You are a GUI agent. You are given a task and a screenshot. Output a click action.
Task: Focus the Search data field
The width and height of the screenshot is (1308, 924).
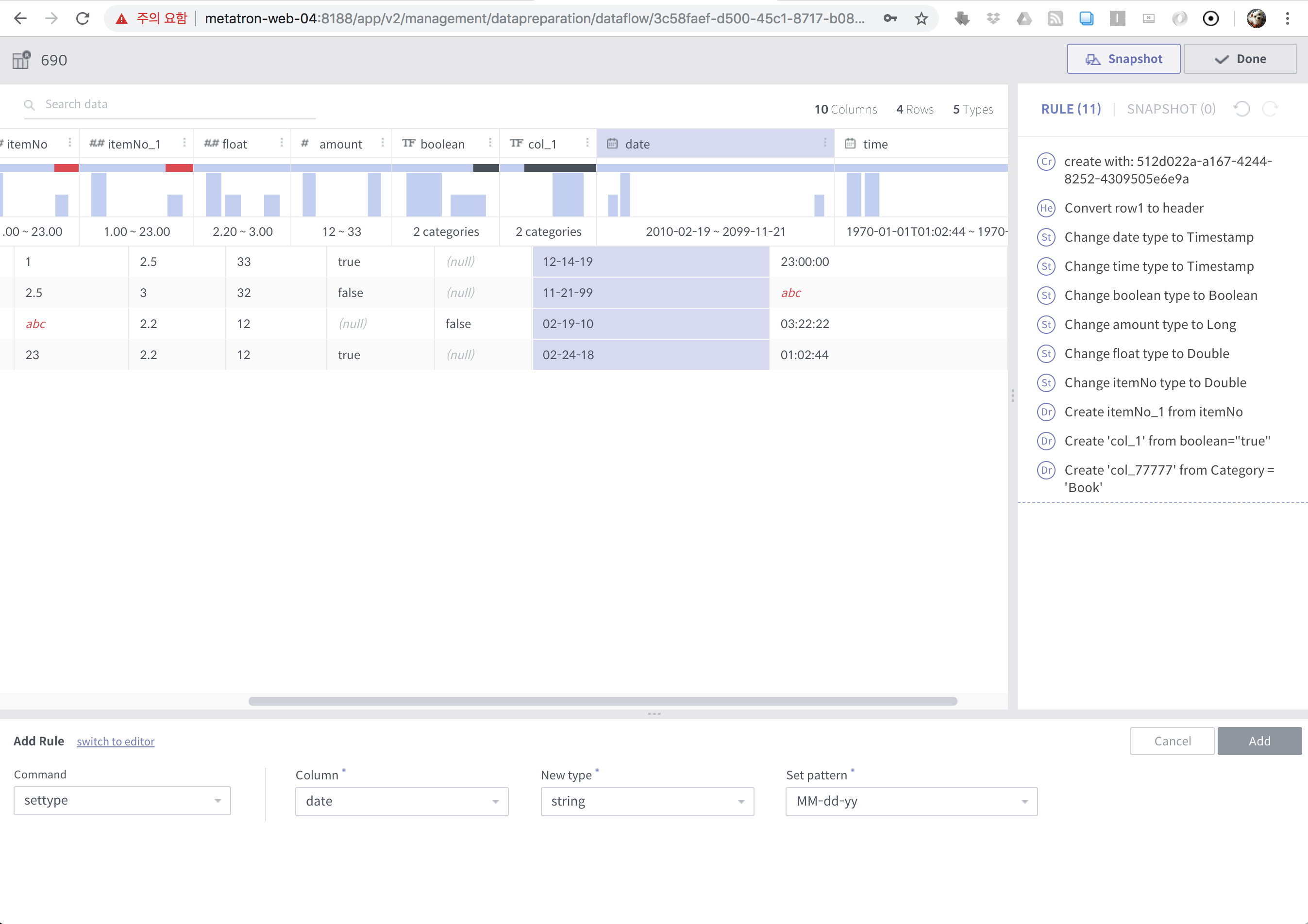tap(170, 105)
